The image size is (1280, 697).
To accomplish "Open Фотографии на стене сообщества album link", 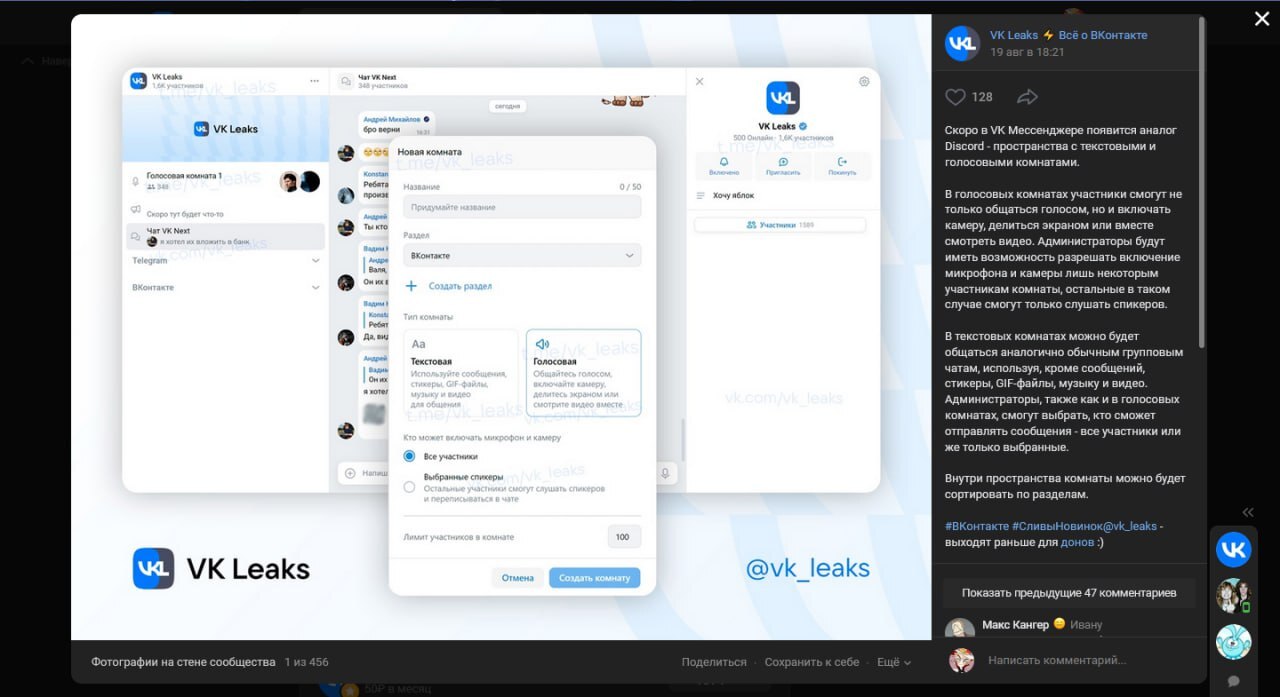I will pyautogui.click(x=183, y=662).
